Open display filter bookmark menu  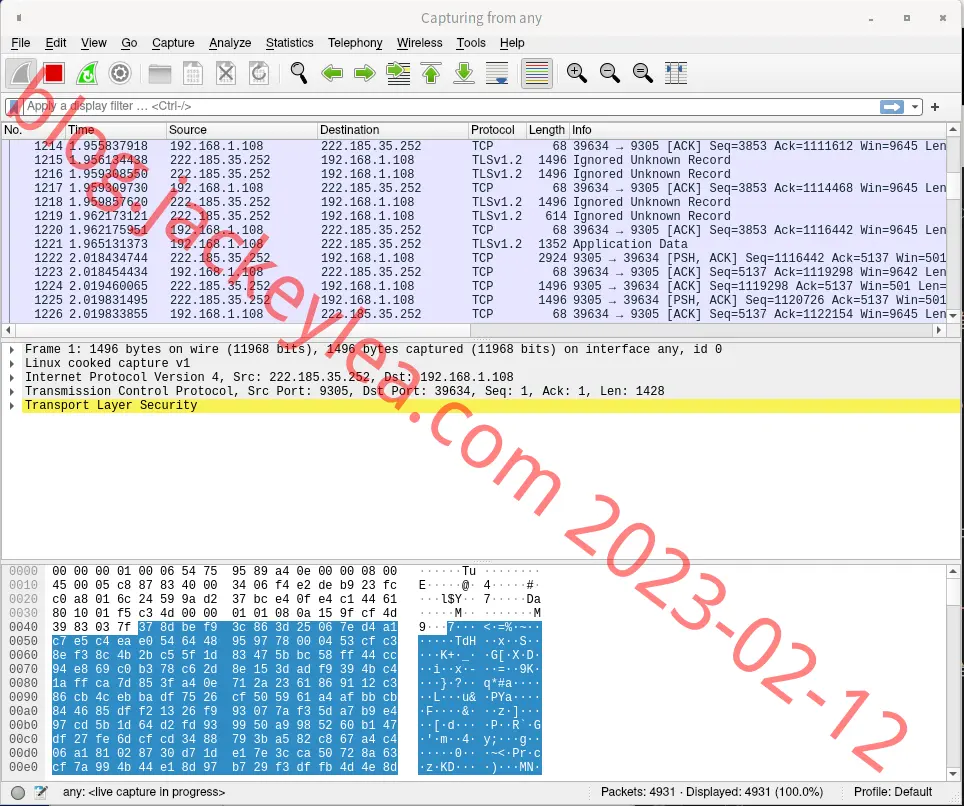coord(14,106)
